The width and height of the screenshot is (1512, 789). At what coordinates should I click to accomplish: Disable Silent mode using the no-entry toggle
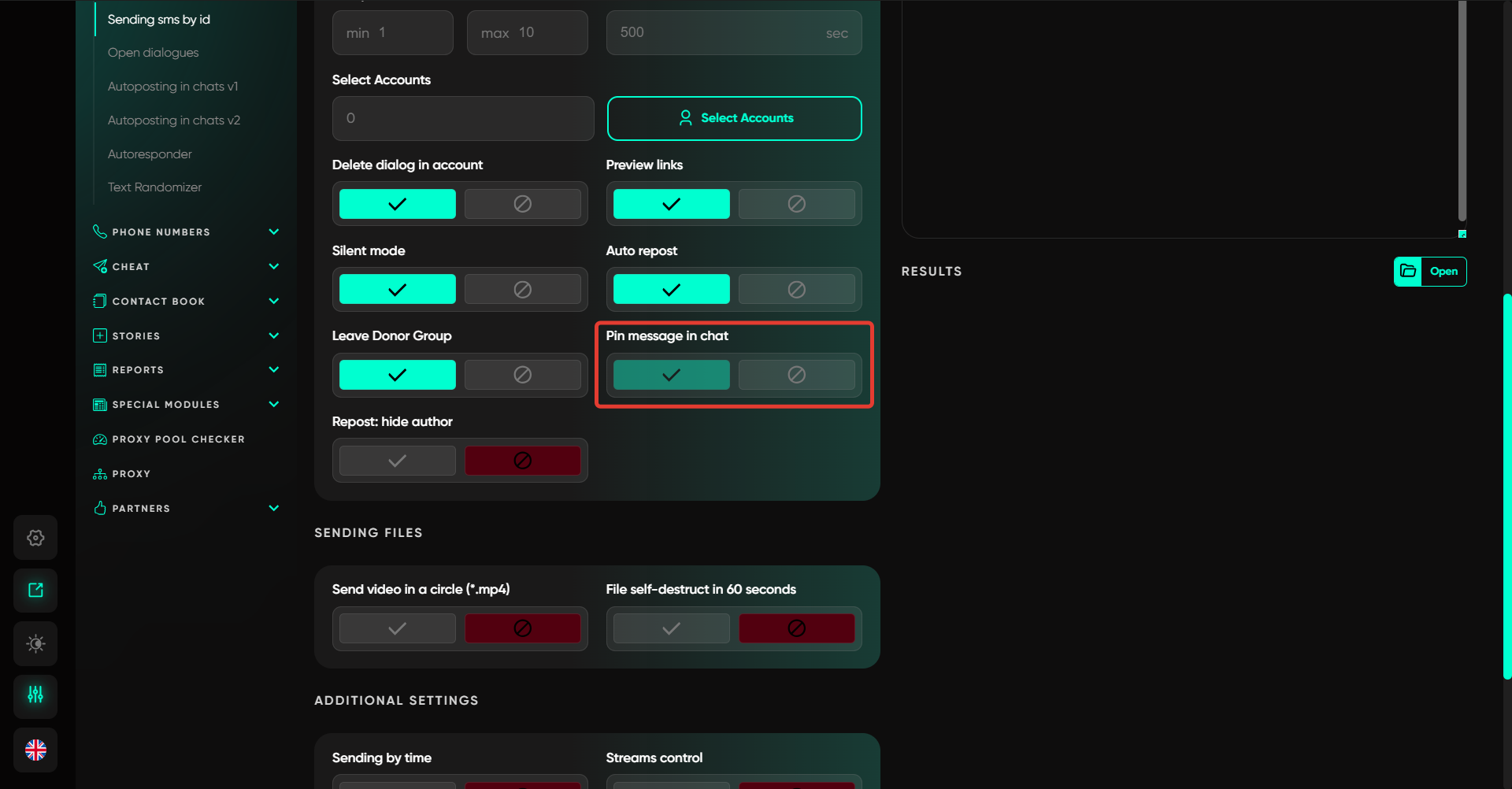(x=522, y=290)
